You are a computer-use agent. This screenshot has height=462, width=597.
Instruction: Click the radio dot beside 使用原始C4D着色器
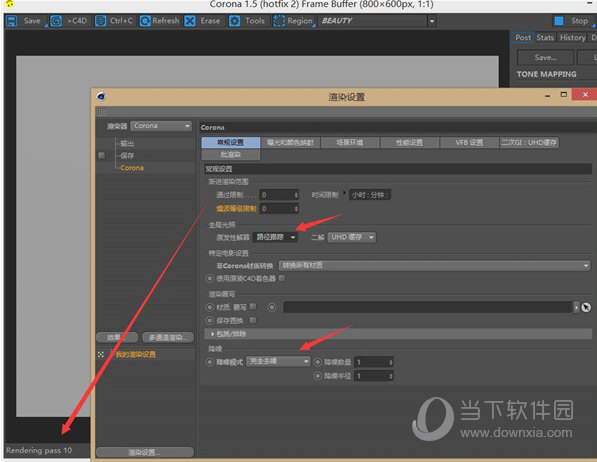[210, 278]
